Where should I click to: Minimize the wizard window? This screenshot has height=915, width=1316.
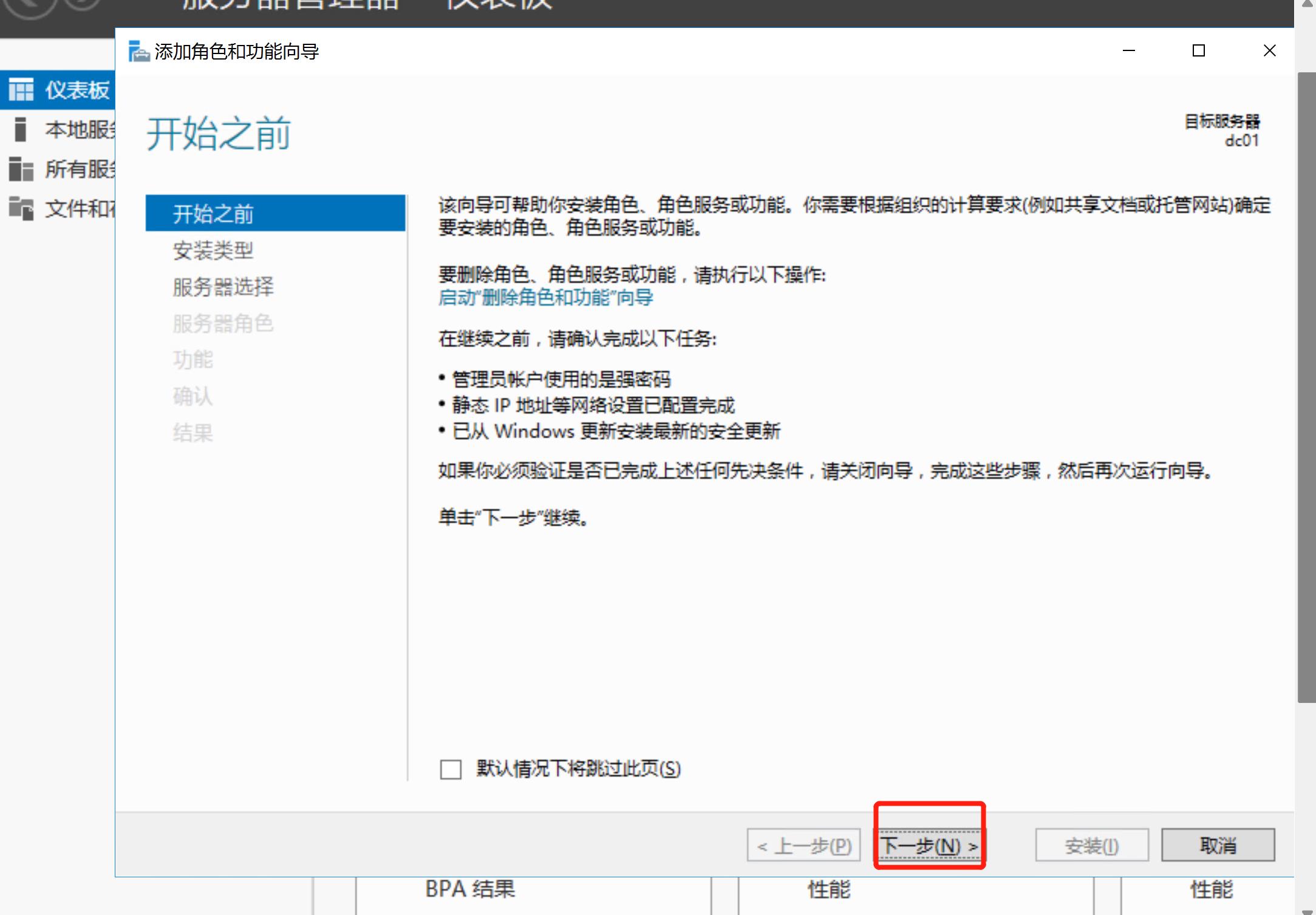pyautogui.click(x=1129, y=50)
